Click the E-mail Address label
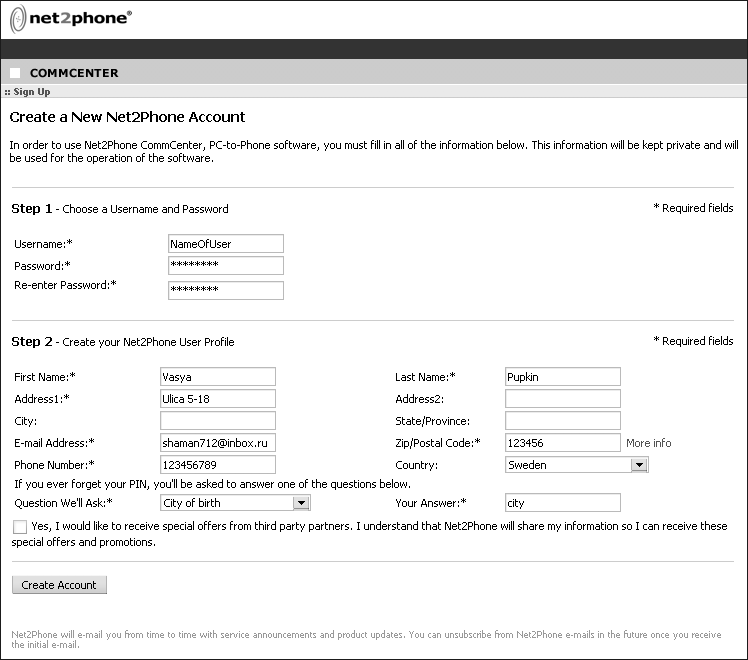 (54, 443)
